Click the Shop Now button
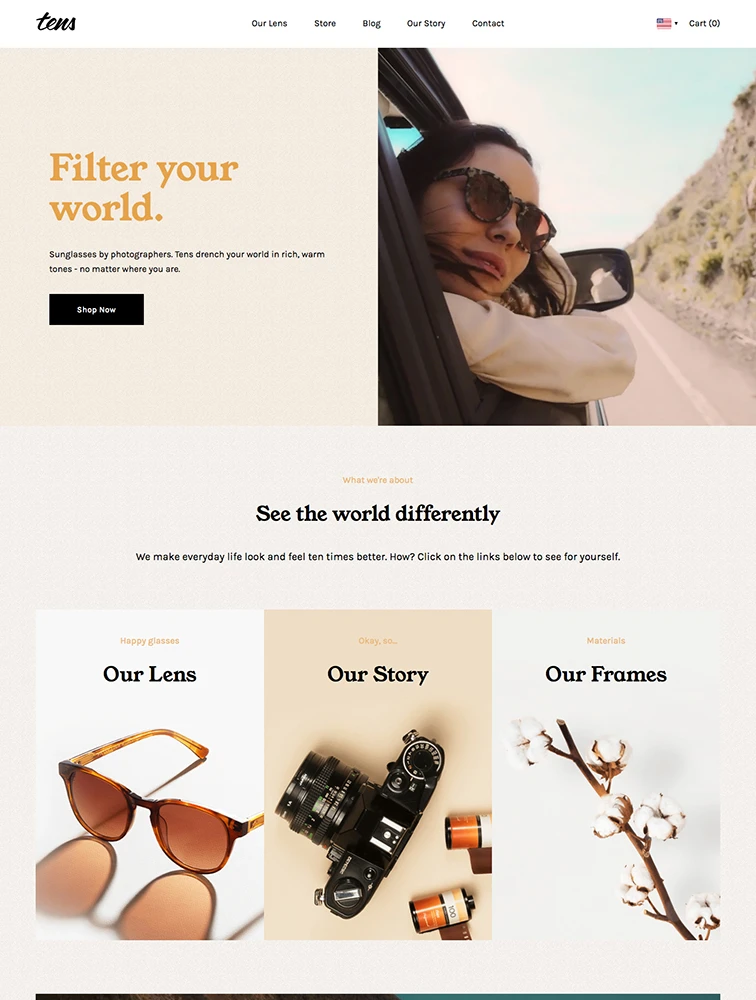 (96, 309)
